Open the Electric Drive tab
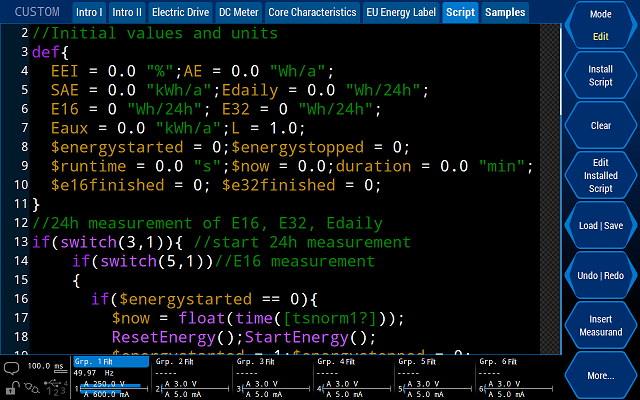Image resolution: width=640 pixels, height=400 pixels. tap(180, 12)
